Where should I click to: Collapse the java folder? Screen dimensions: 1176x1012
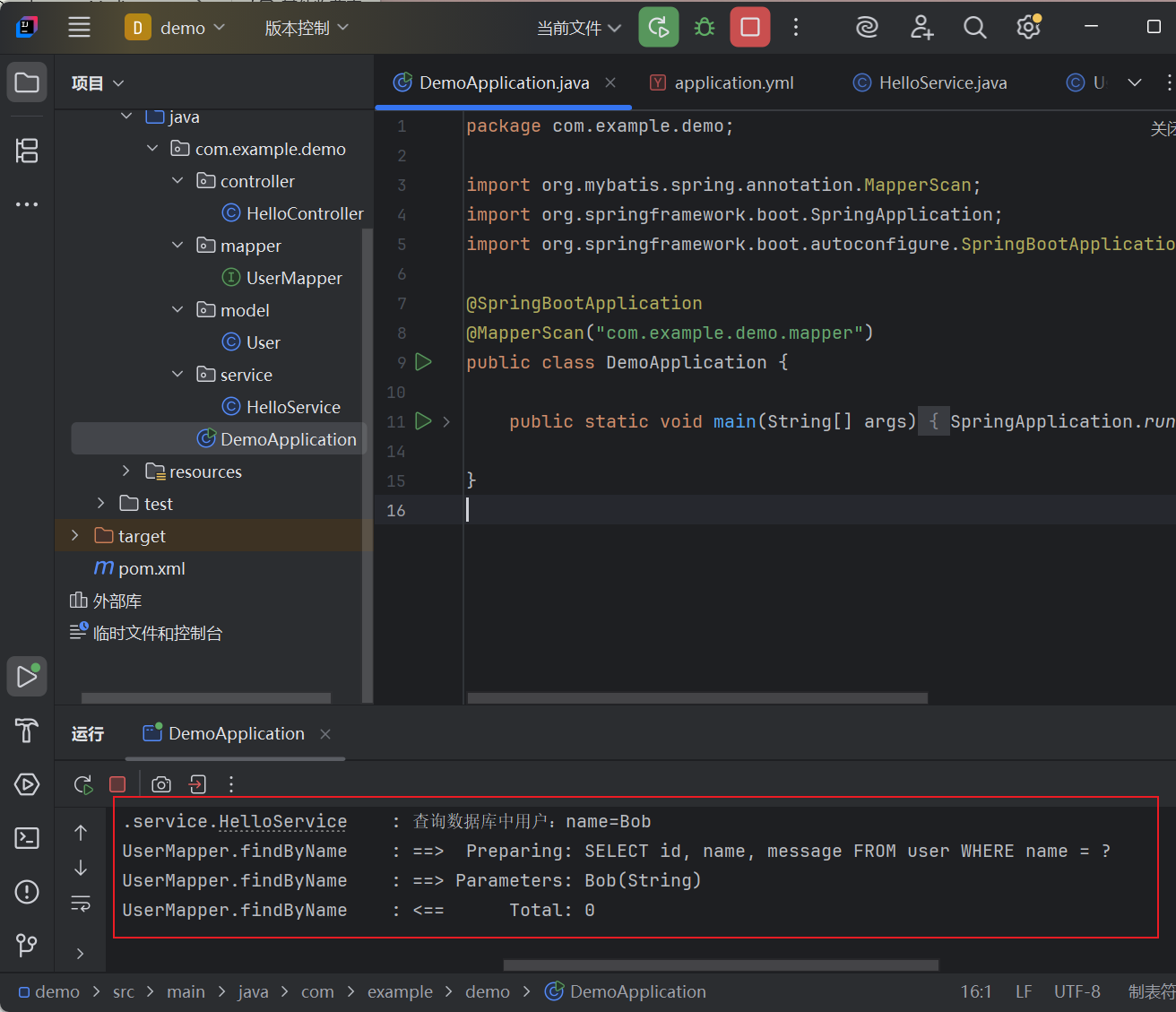pos(126,116)
